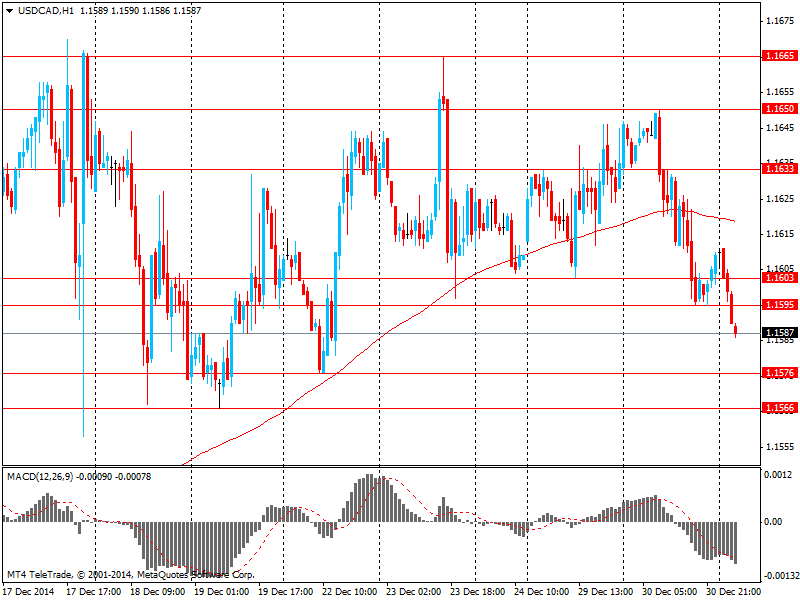
Task: Click the current price 1.1587 black label
Action: (780, 333)
